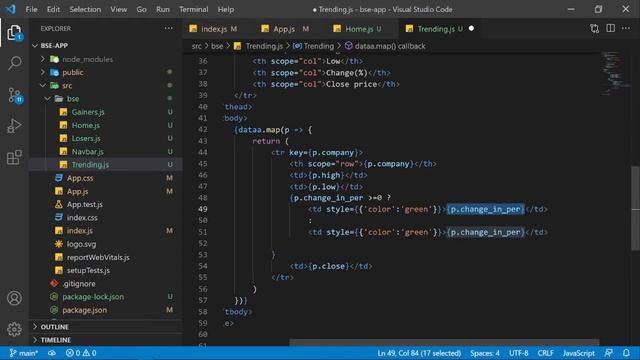Open Losers.js in the explorer
This screenshot has height=360, width=640.
point(86,138)
